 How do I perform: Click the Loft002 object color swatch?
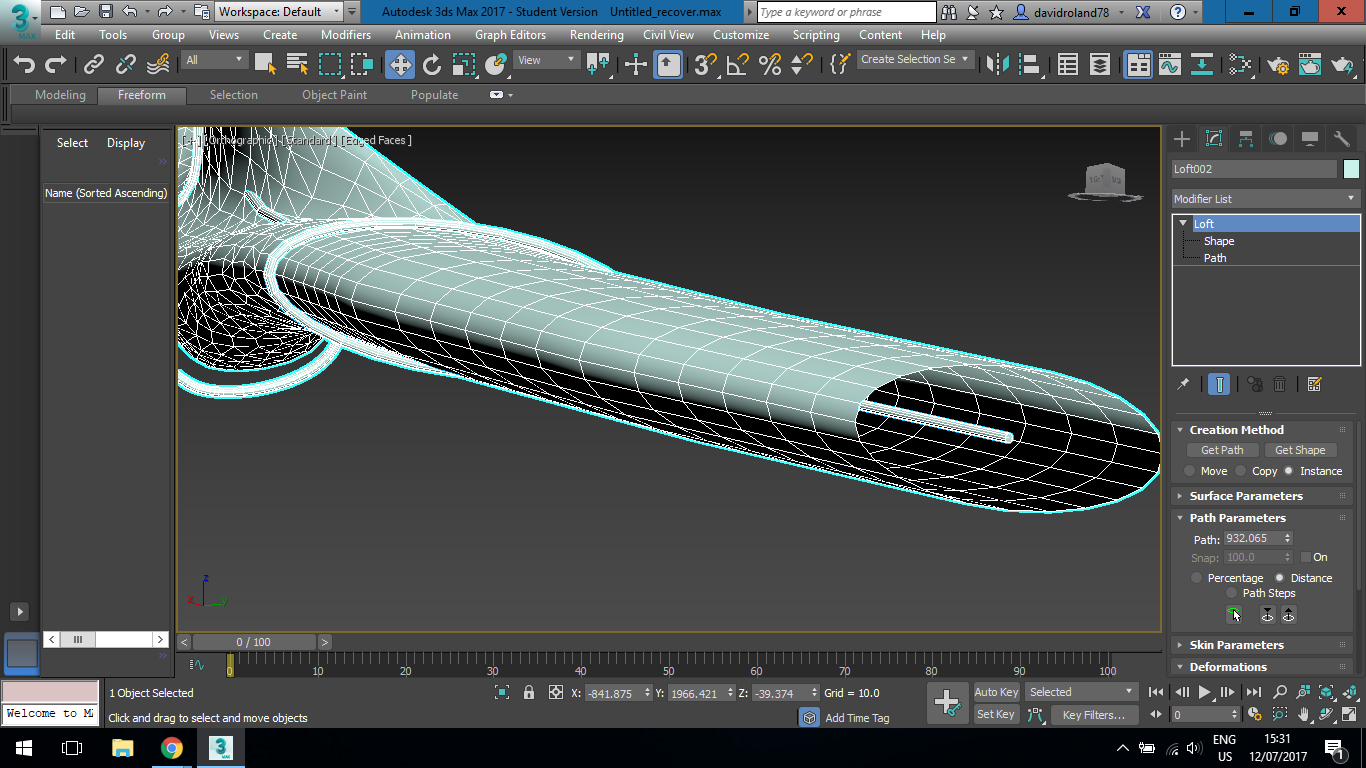point(1351,169)
